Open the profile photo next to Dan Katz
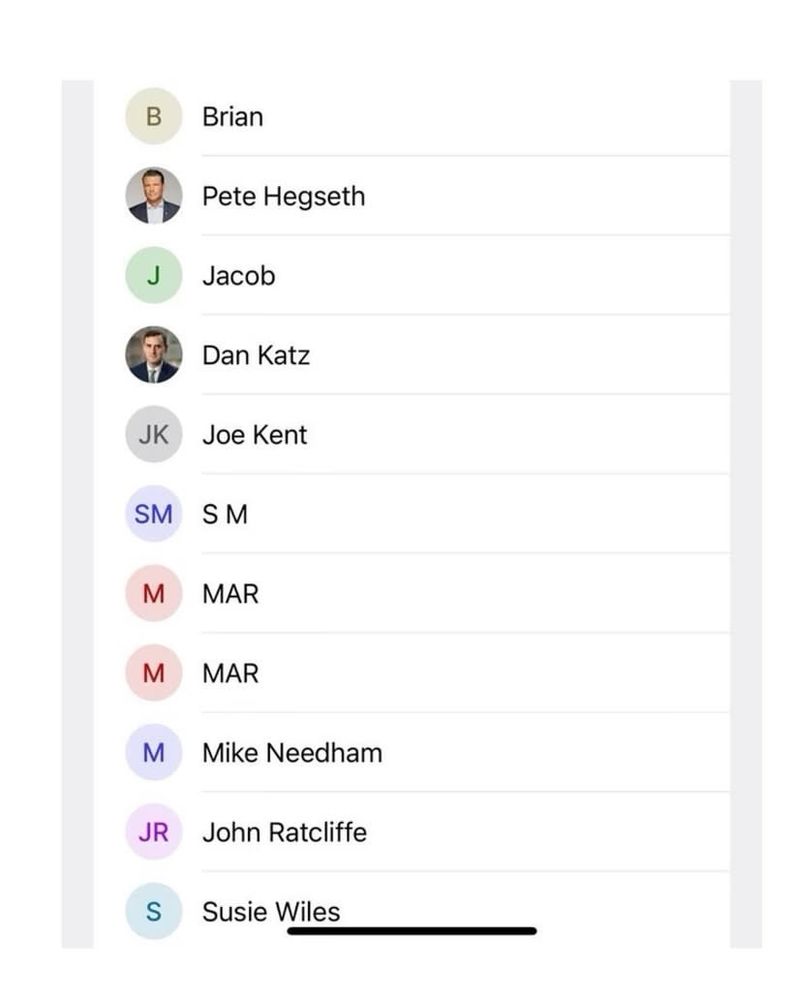Screen dimensions: 802x1000 (153, 355)
